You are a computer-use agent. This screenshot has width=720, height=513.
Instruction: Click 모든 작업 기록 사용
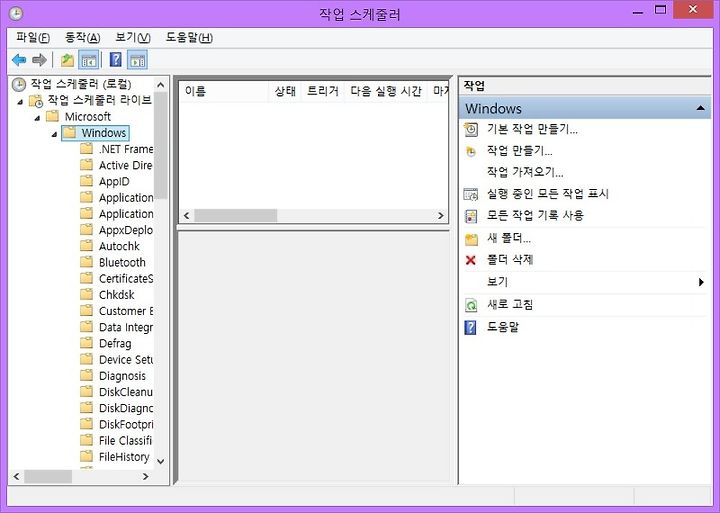(x=535, y=215)
